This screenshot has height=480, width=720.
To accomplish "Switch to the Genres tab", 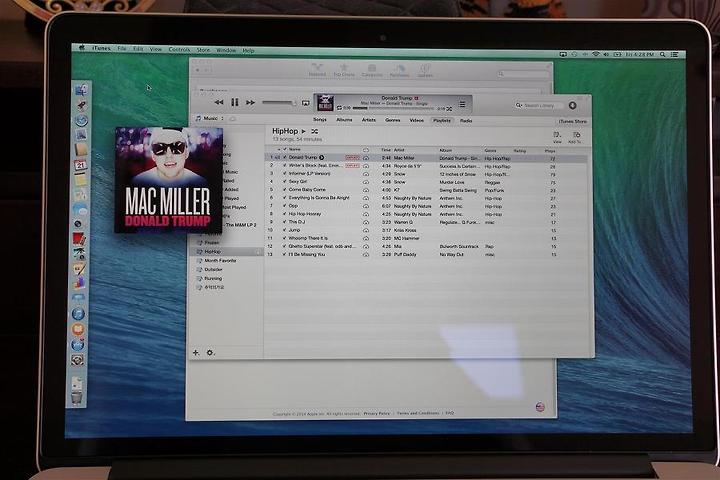I will pyautogui.click(x=393, y=120).
